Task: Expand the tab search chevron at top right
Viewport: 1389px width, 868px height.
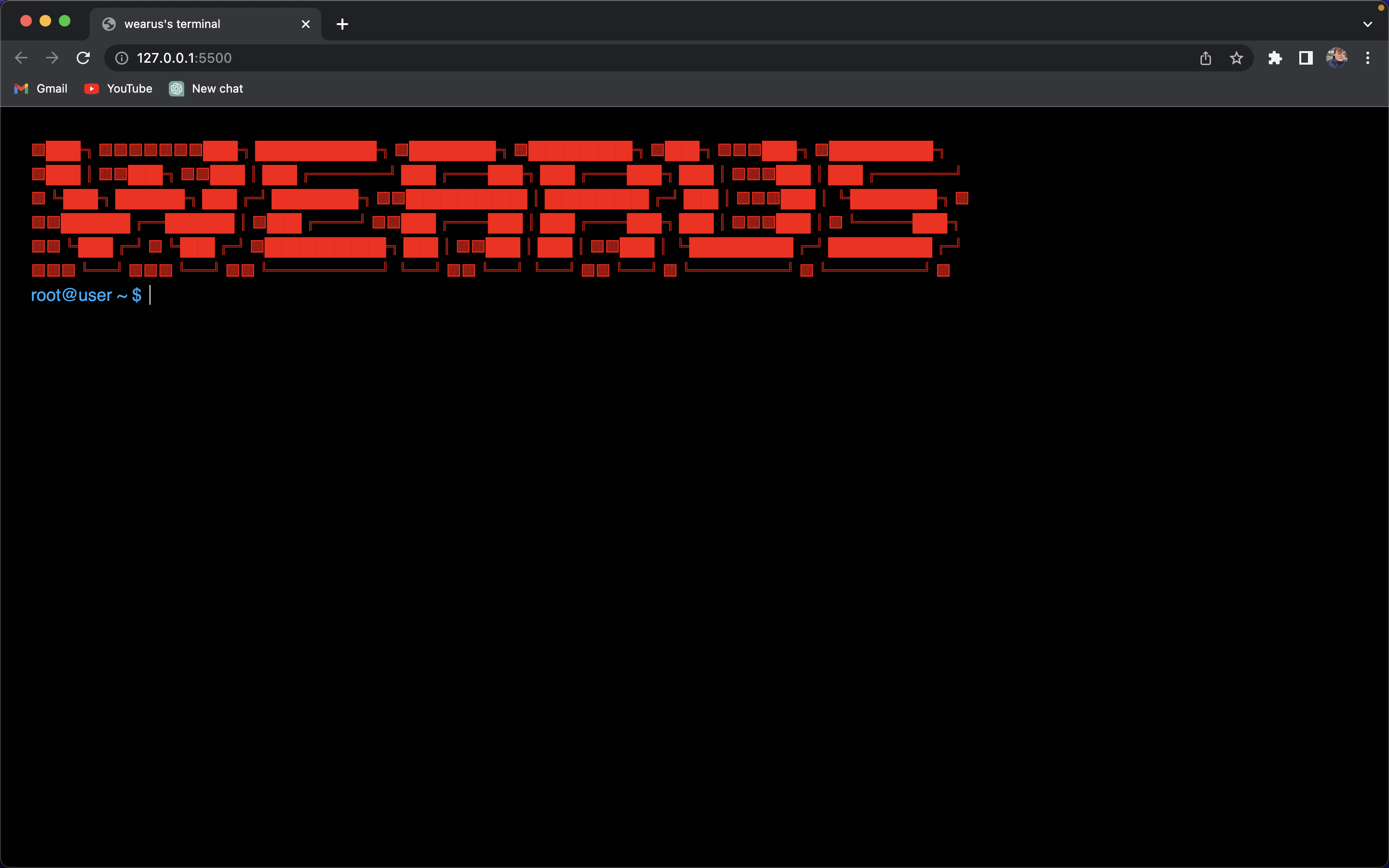Action: 1368,24
